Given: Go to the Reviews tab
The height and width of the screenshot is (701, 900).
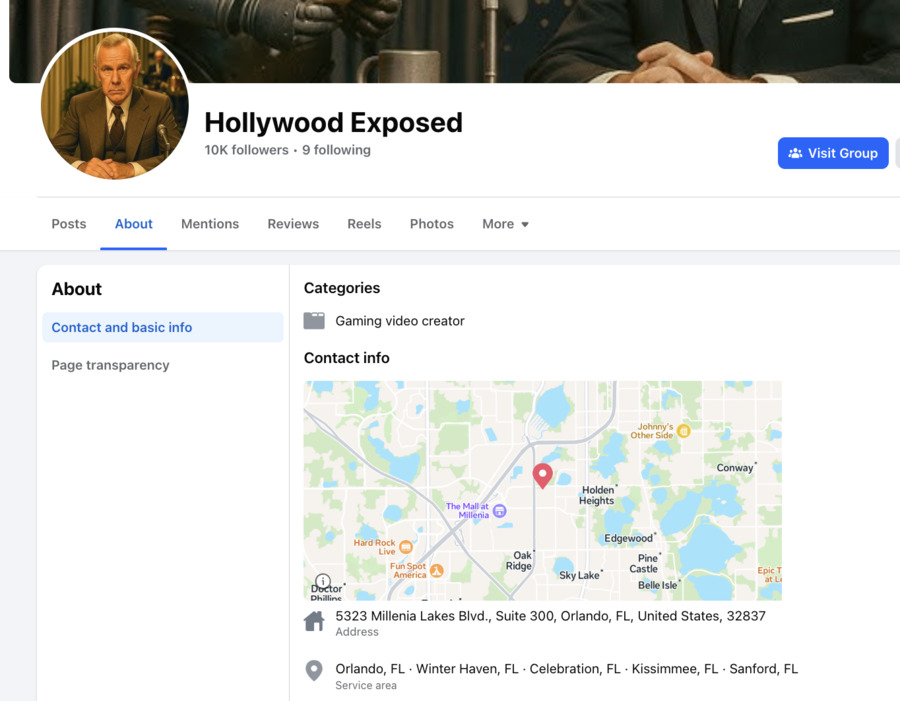Looking at the screenshot, I should (293, 224).
